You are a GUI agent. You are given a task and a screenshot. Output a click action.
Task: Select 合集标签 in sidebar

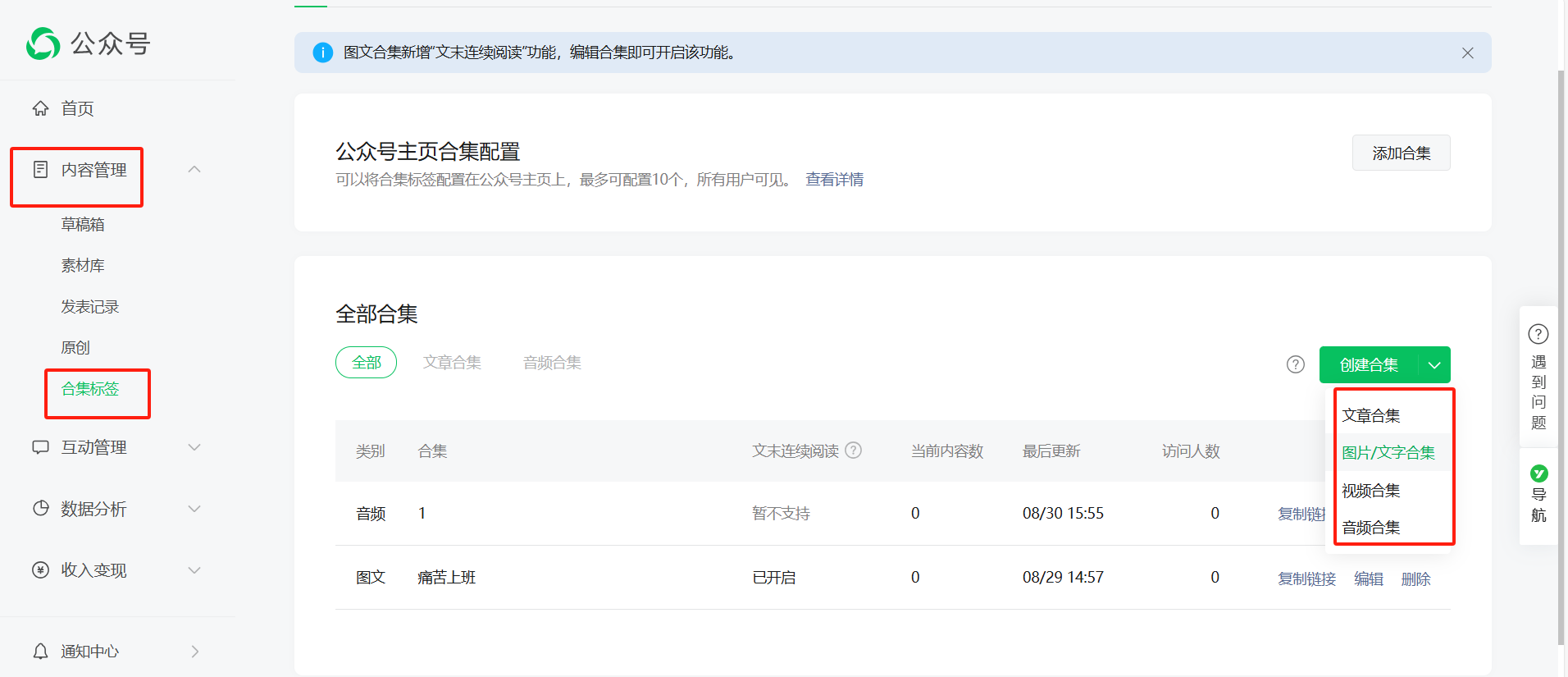90,388
